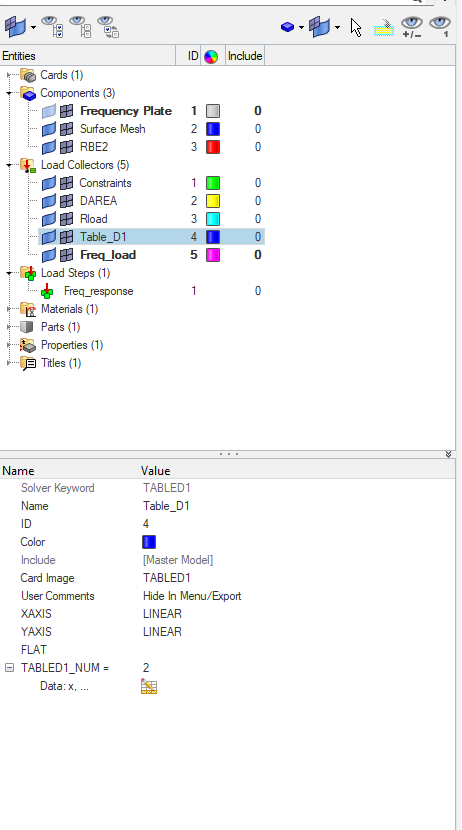
Task: Click the yellow DAREA color swatch
Action: point(213,201)
